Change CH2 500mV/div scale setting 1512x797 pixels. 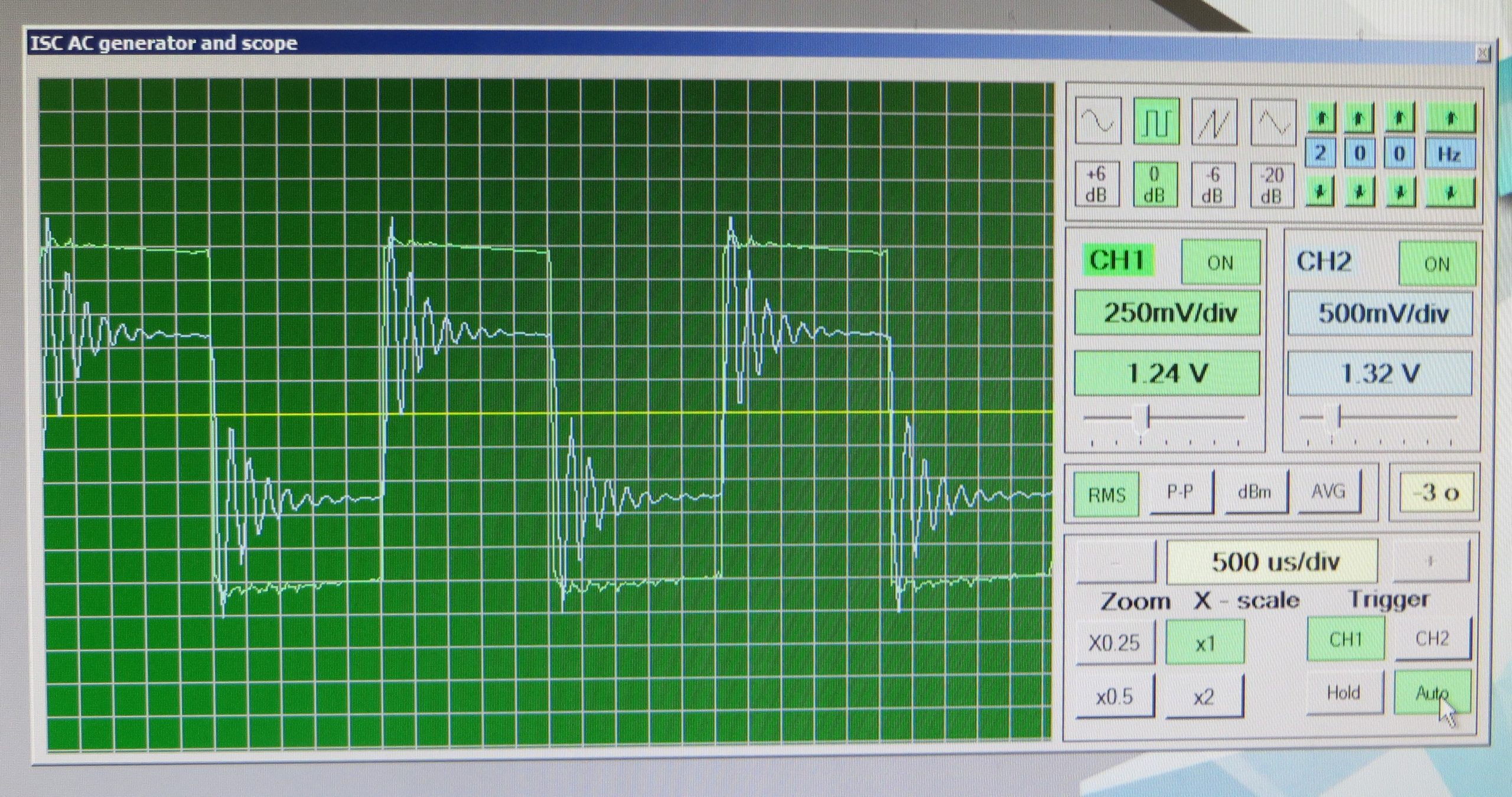[1381, 313]
